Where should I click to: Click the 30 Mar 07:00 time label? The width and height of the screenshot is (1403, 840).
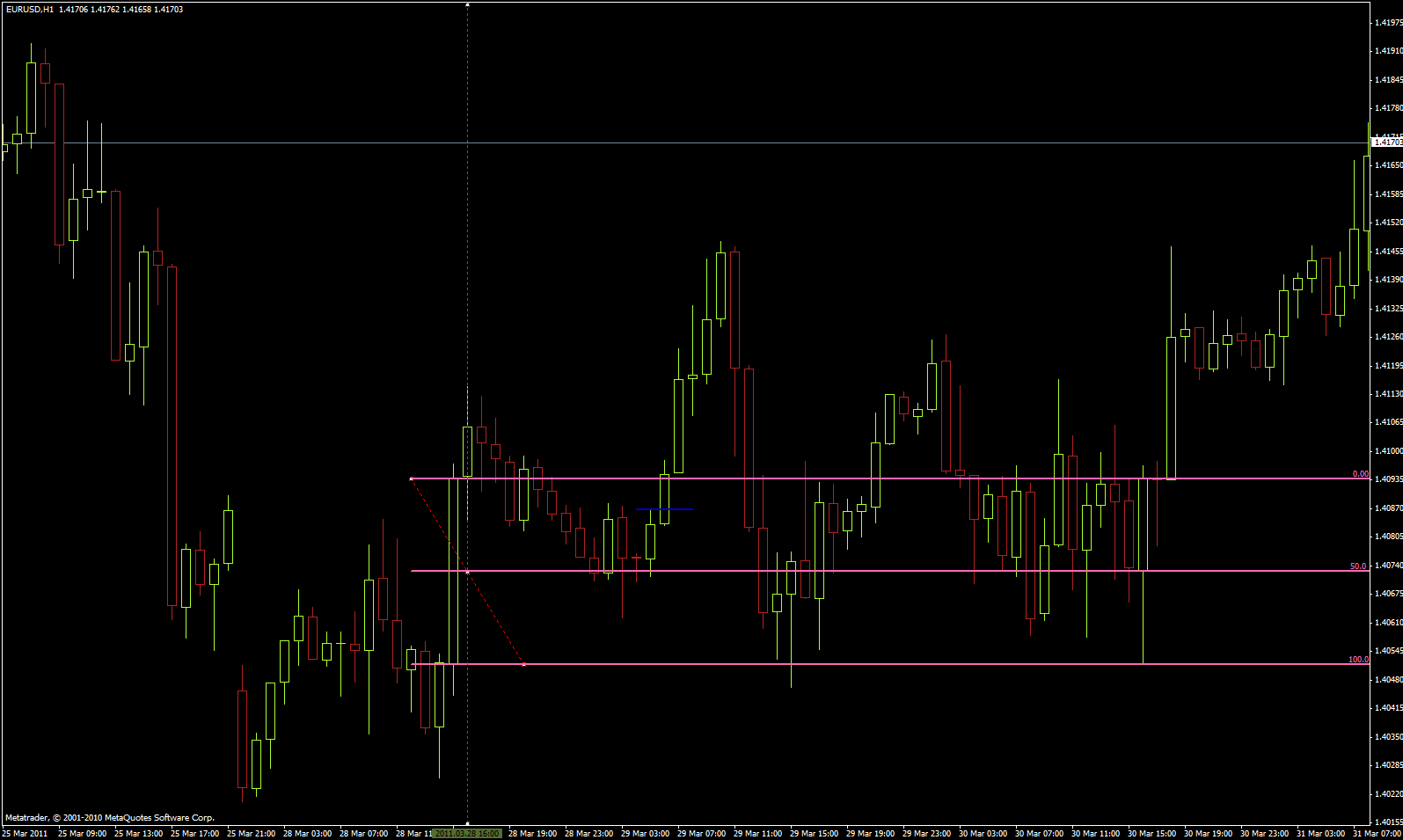tap(1039, 834)
